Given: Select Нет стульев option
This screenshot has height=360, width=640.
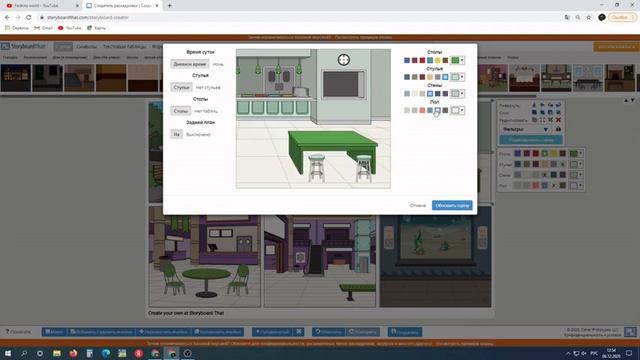Looking at the screenshot, I should point(208,87).
